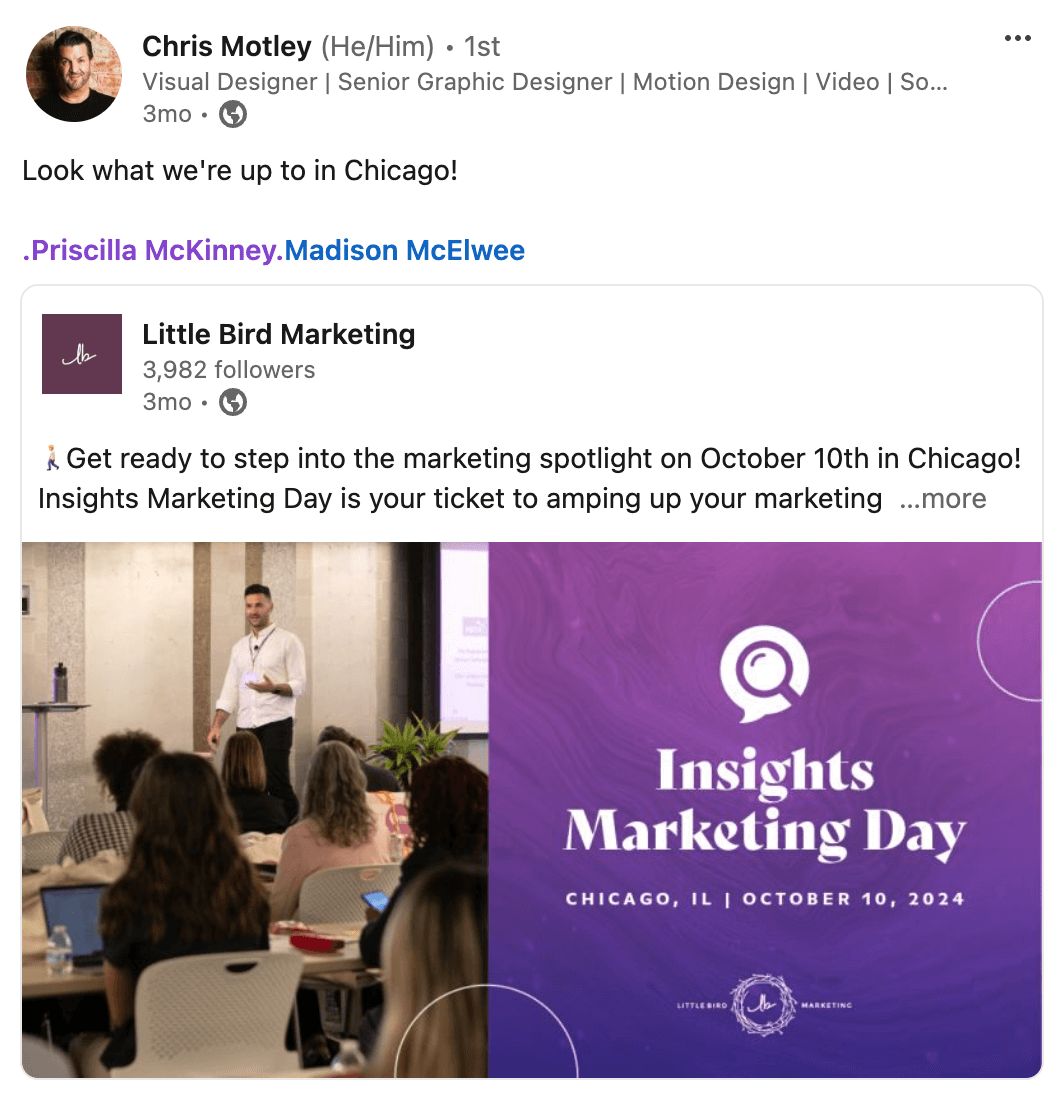
Task: Click the globe visibility icon under Chris Motley
Action: pos(233,114)
